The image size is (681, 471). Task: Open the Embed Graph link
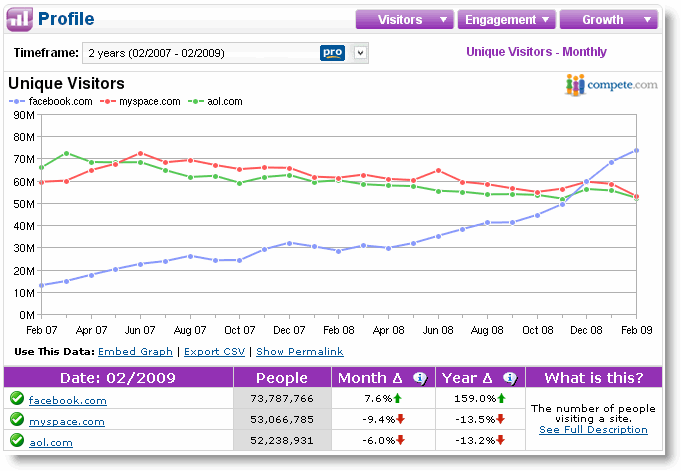(x=135, y=352)
